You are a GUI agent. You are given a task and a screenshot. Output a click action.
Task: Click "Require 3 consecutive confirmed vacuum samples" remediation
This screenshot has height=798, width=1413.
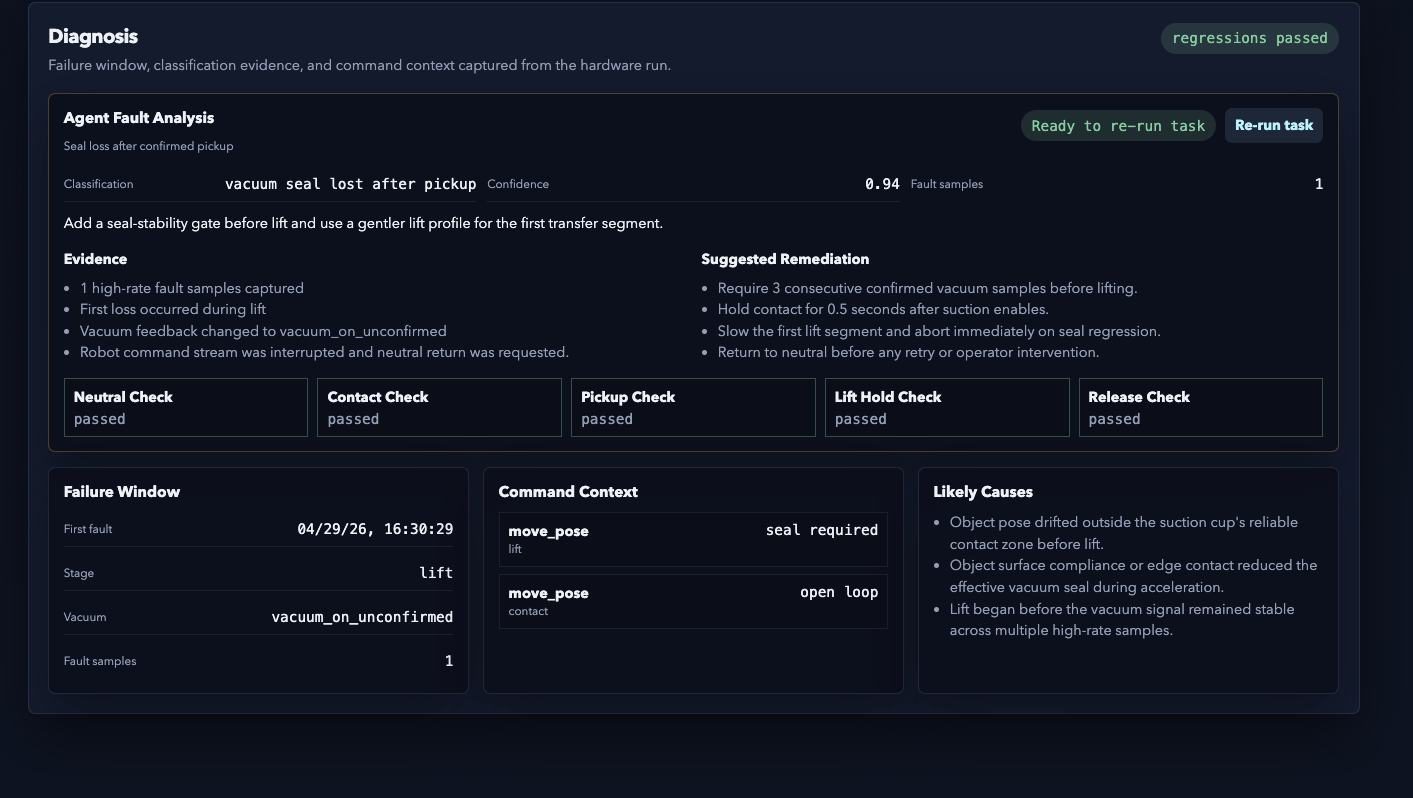pyautogui.click(x=927, y=288)
